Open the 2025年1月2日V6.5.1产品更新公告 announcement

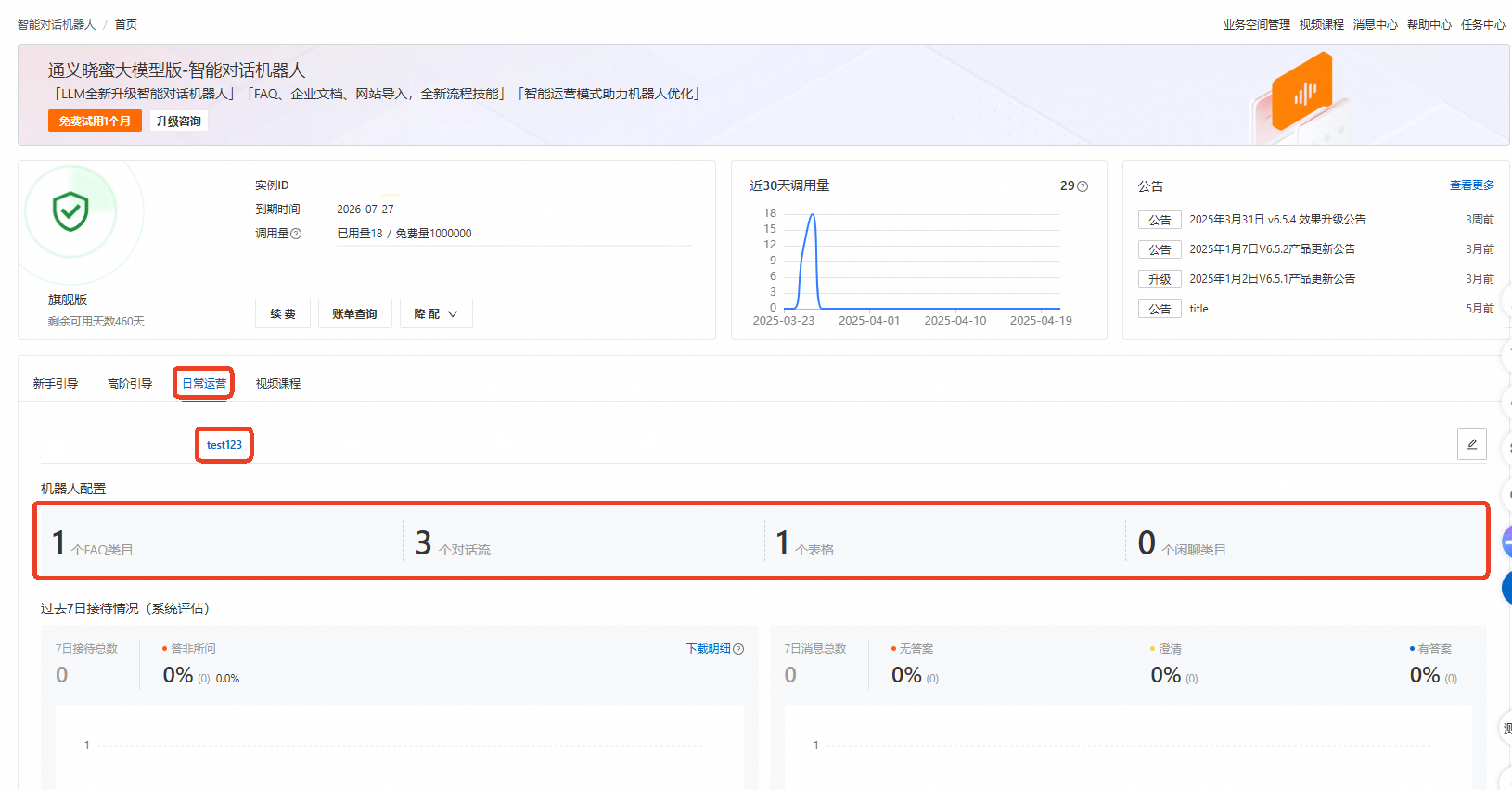1272,279
